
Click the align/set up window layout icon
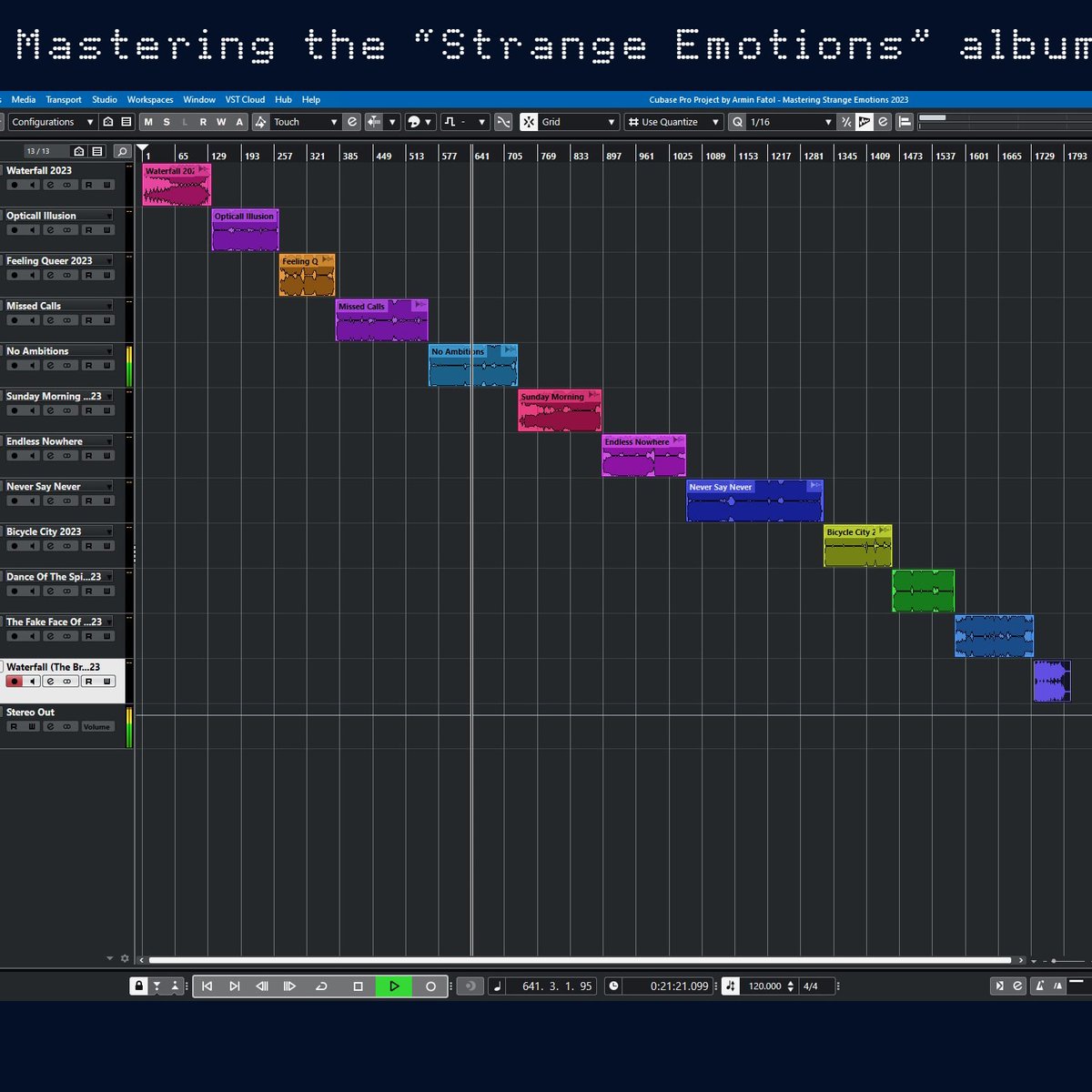pyautogui.click(x=905, y=122)
